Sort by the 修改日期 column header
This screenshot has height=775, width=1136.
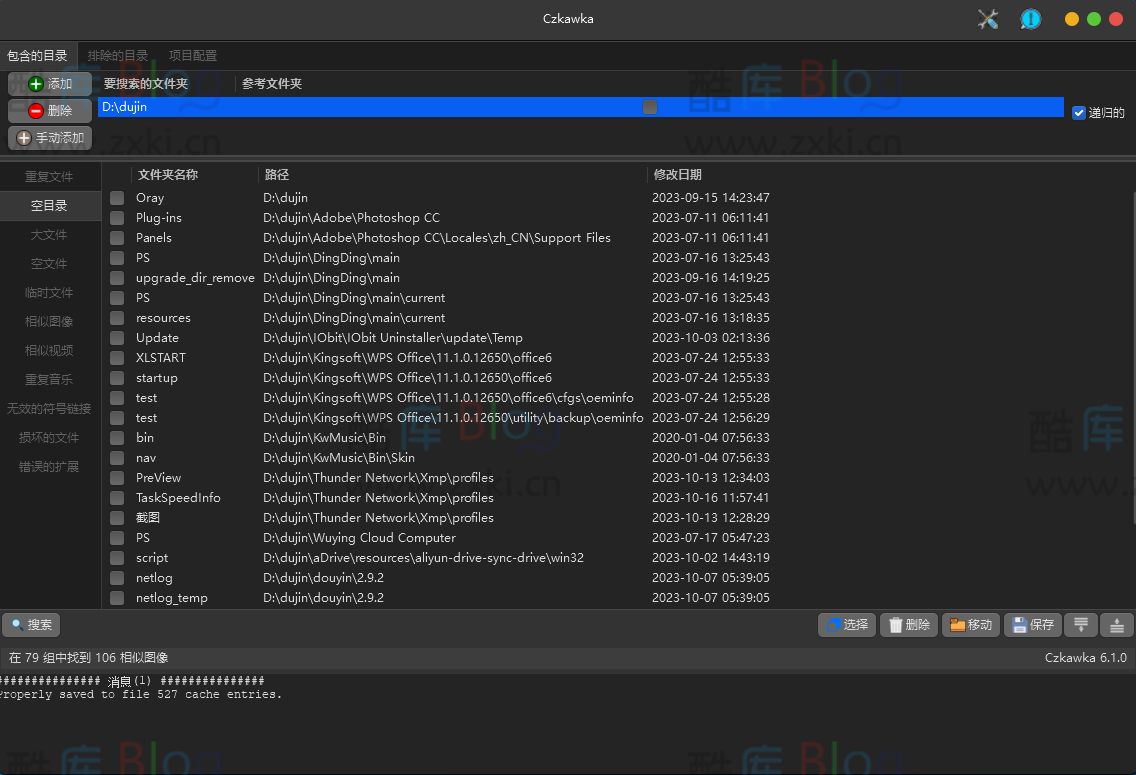pyautogui.click(x=678, y=175)
